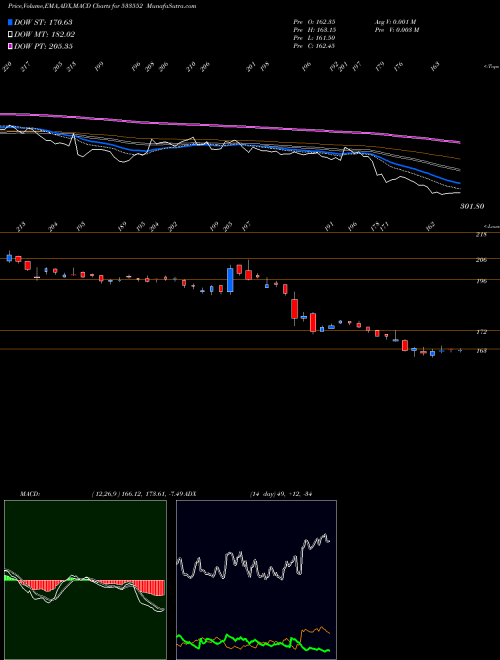
Task: Click the 163 price level label
Action: [481, 351]
